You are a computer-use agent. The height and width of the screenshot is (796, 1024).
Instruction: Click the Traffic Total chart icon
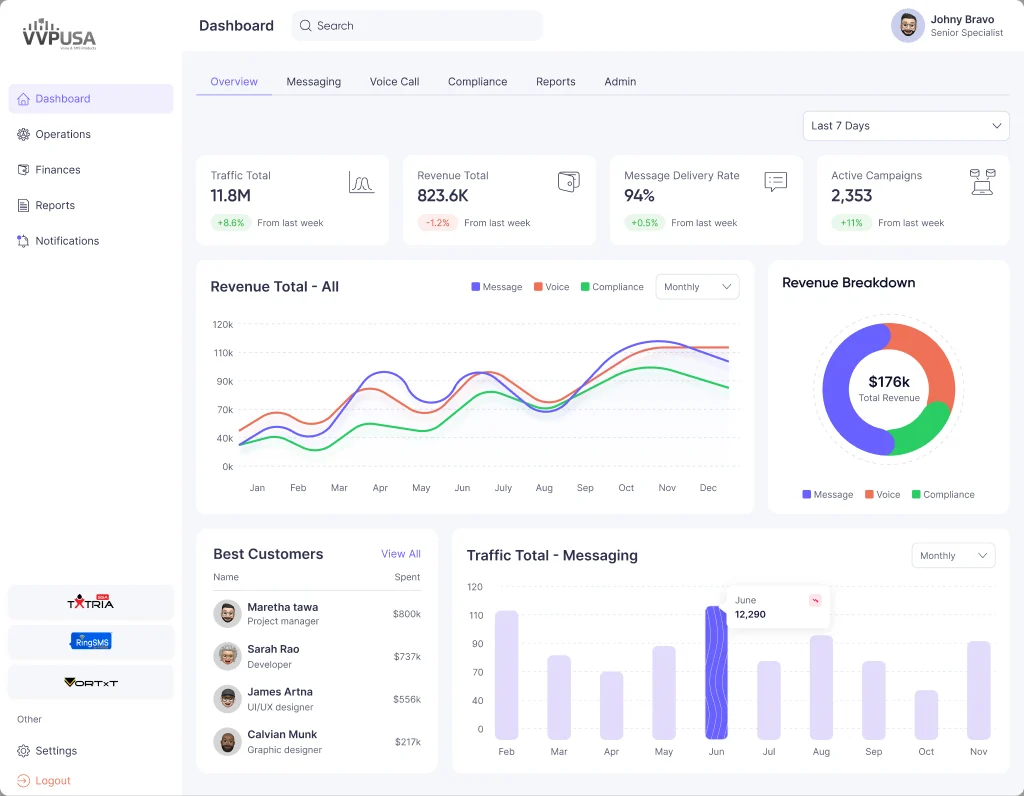tap(361, 182)
